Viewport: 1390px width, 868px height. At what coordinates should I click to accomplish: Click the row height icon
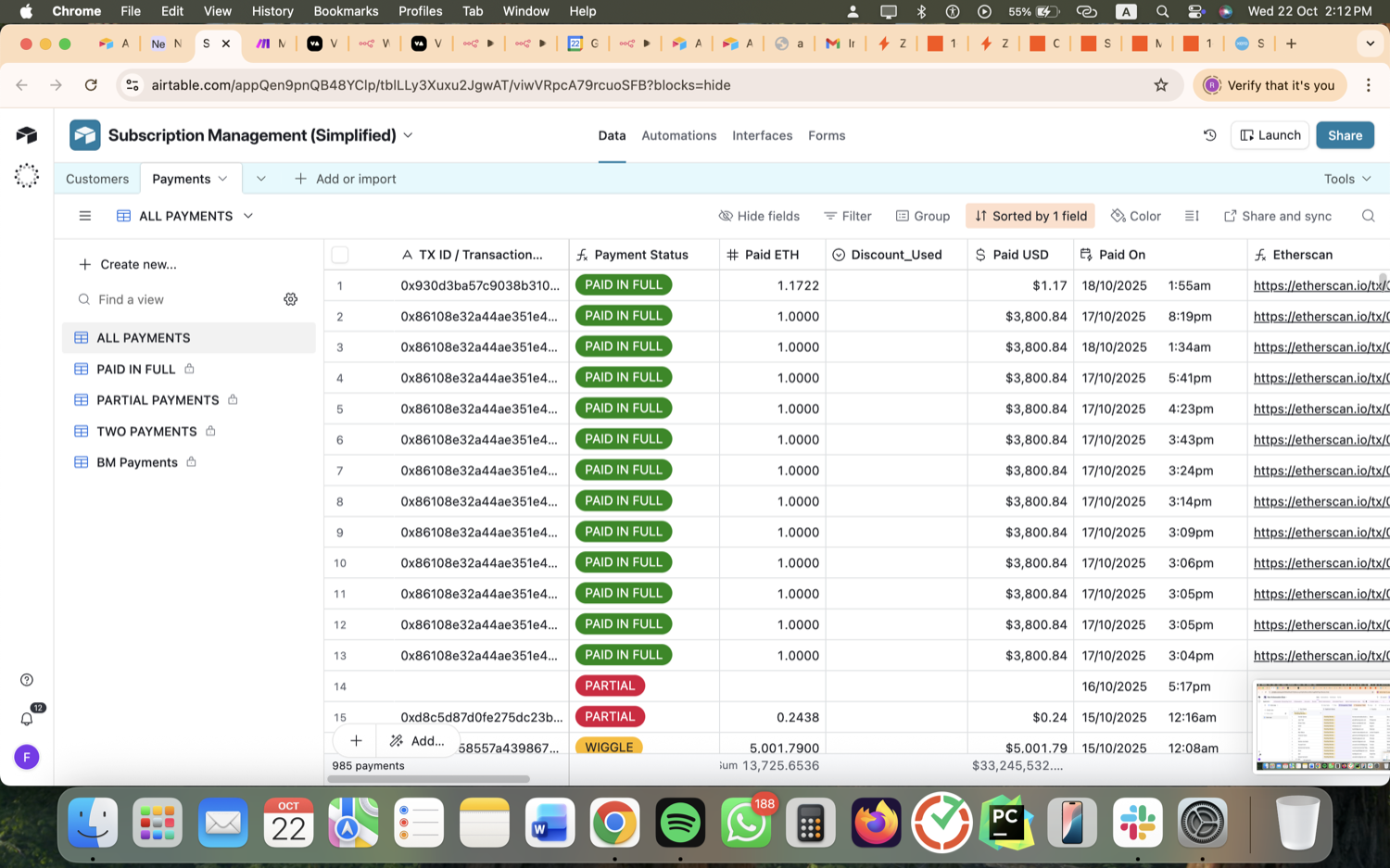[1192, 216]
